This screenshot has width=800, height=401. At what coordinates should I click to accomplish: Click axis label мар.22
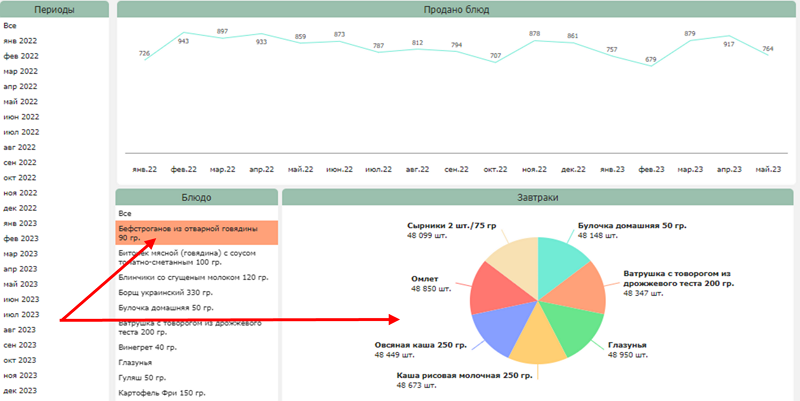point(222,169)
